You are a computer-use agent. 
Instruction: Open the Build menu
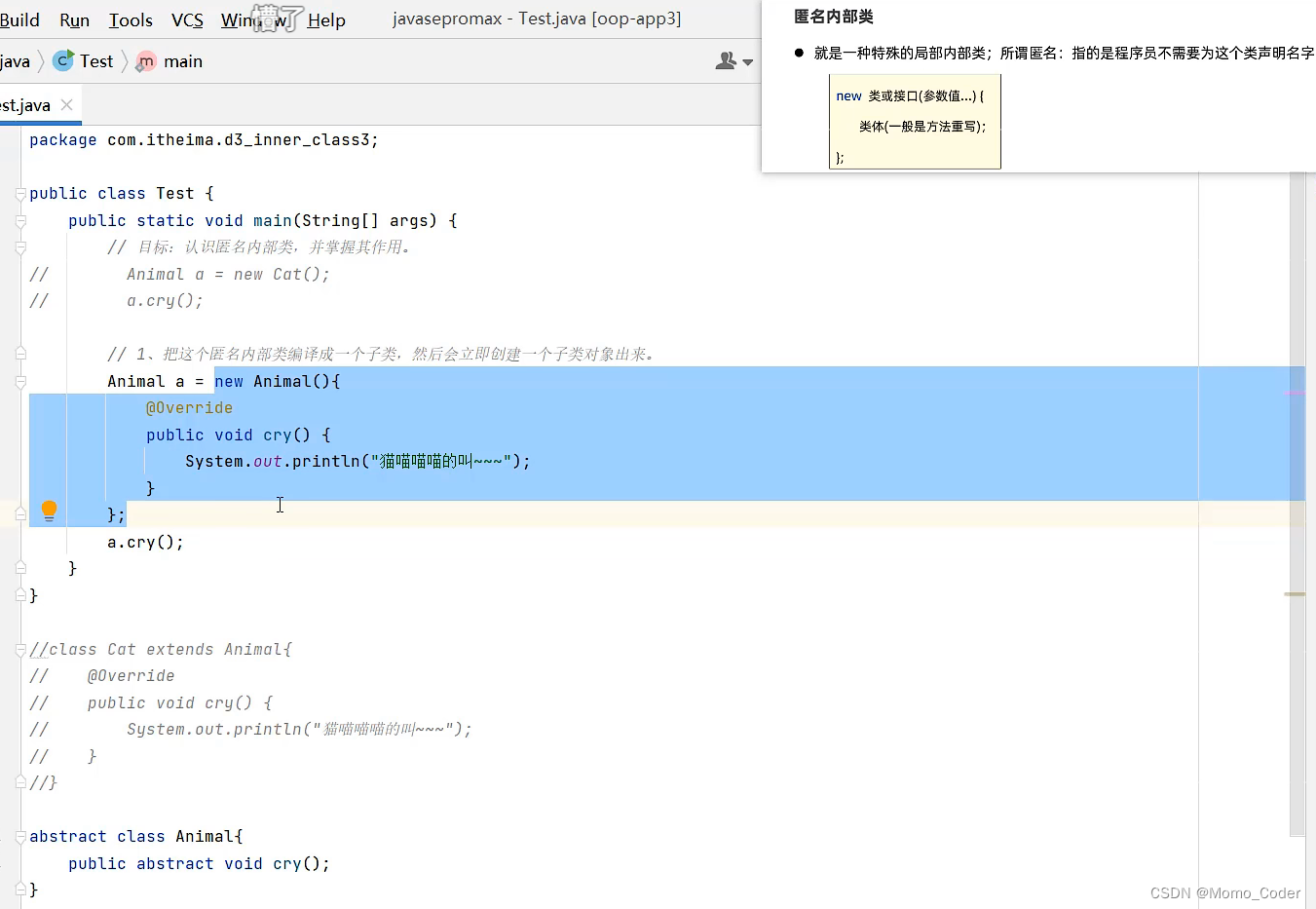[21, 19]
